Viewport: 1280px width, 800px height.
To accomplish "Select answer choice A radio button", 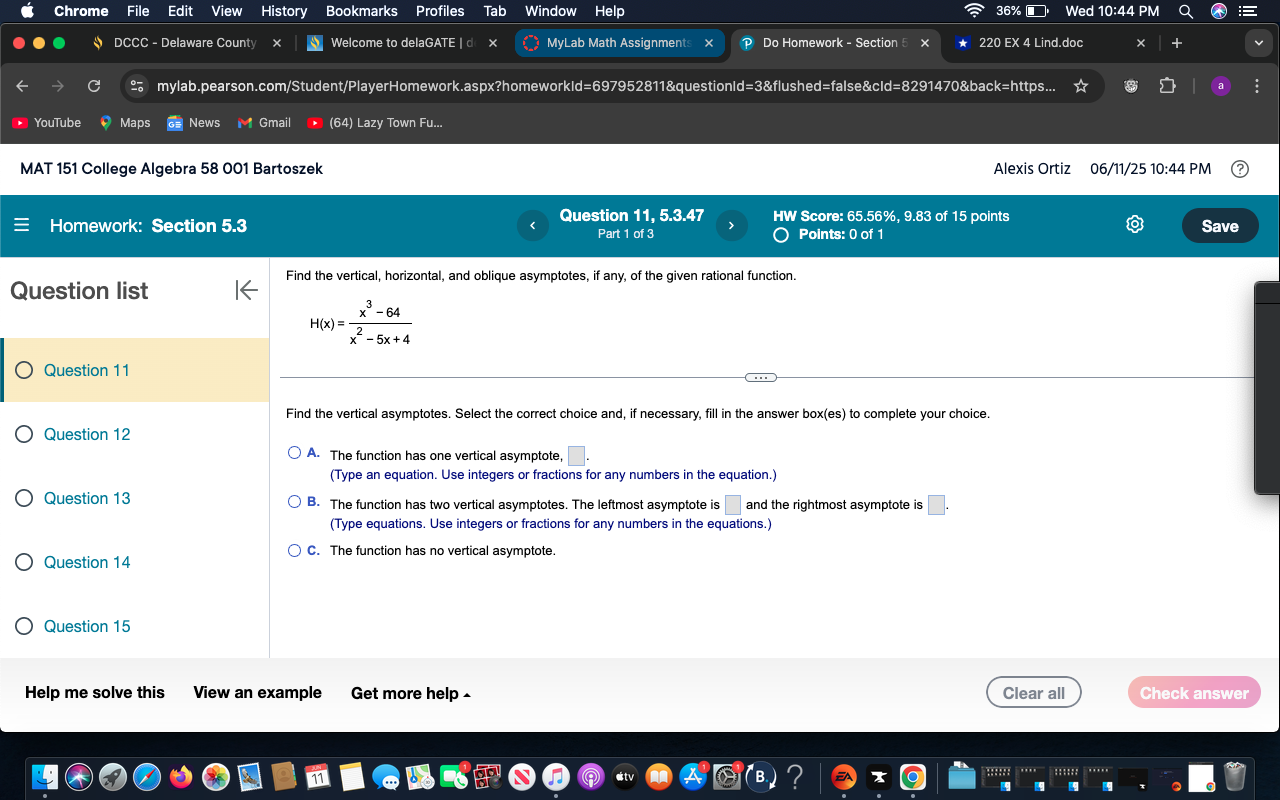I will coord(295,452).
